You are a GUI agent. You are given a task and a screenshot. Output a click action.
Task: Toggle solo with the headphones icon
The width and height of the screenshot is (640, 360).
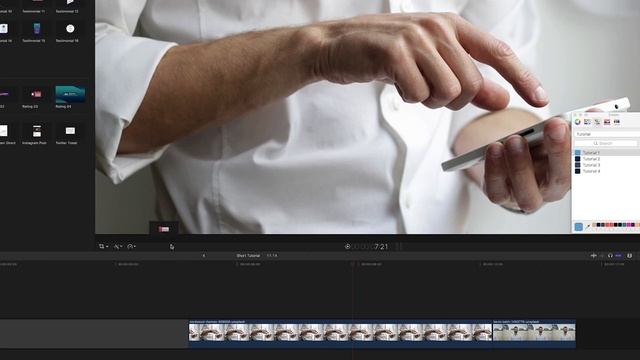coord(610,256)
